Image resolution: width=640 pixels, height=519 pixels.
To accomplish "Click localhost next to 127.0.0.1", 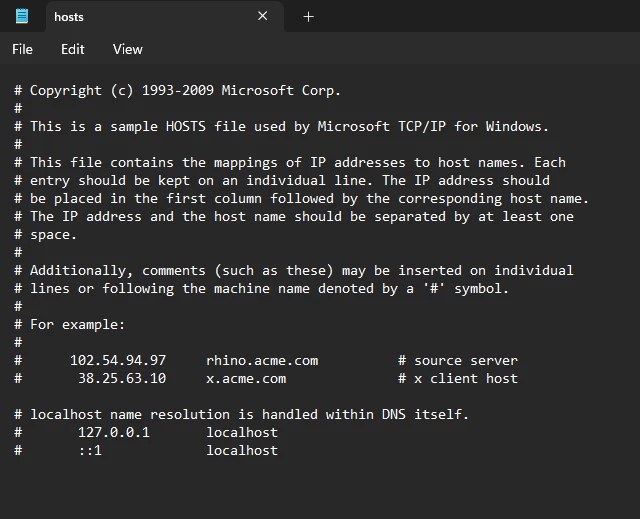I will (242, 432).
